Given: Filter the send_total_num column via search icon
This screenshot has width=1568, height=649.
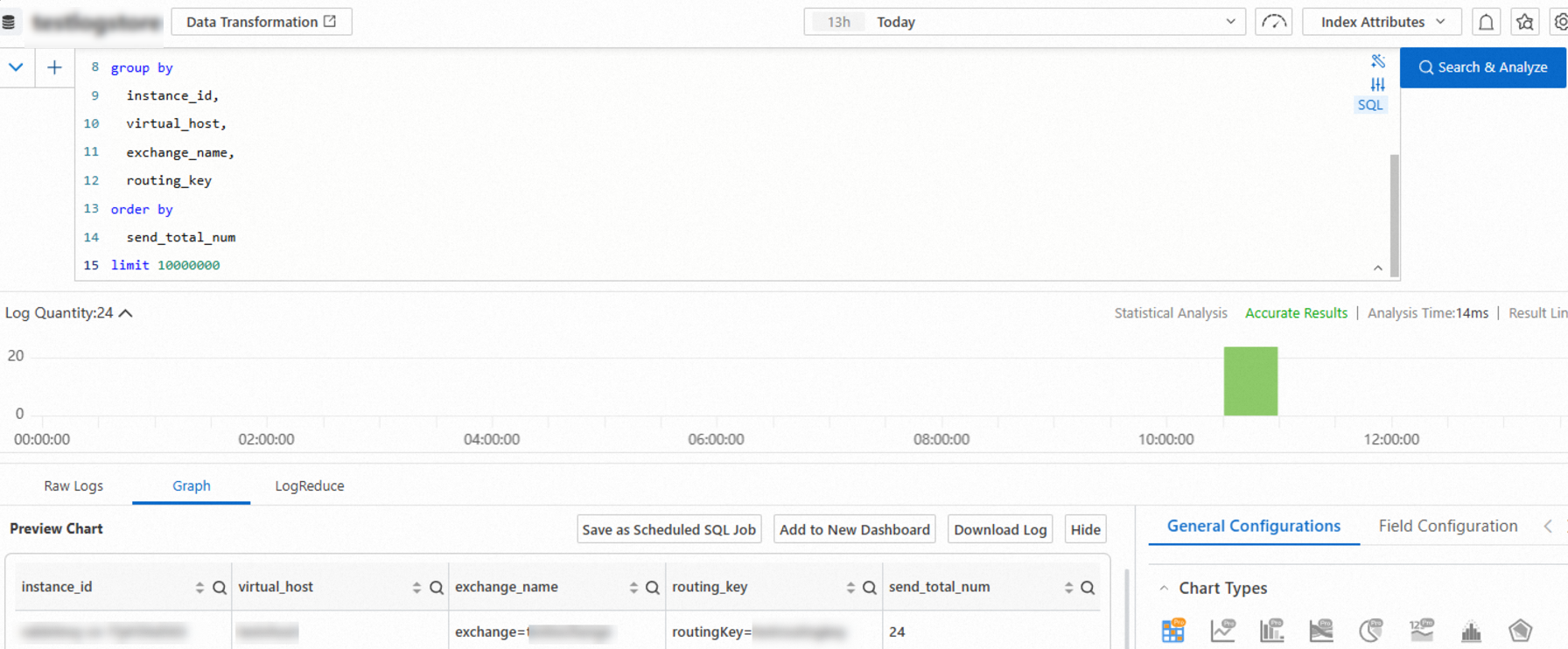Looking at the screenshot, I should click(x=1088, y=588).
